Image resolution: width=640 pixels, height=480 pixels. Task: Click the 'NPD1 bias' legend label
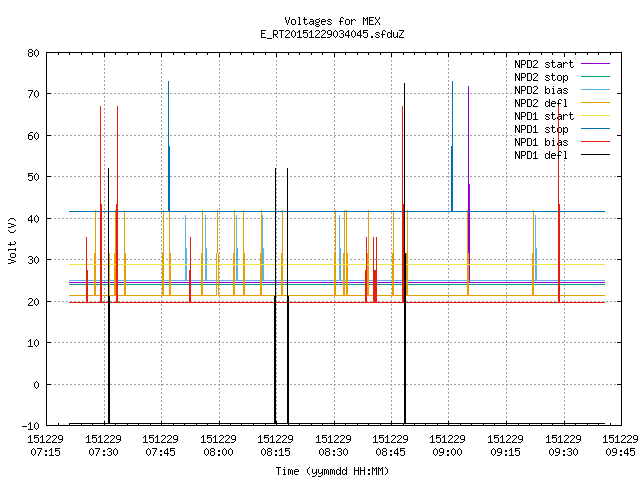pos(541,142)
